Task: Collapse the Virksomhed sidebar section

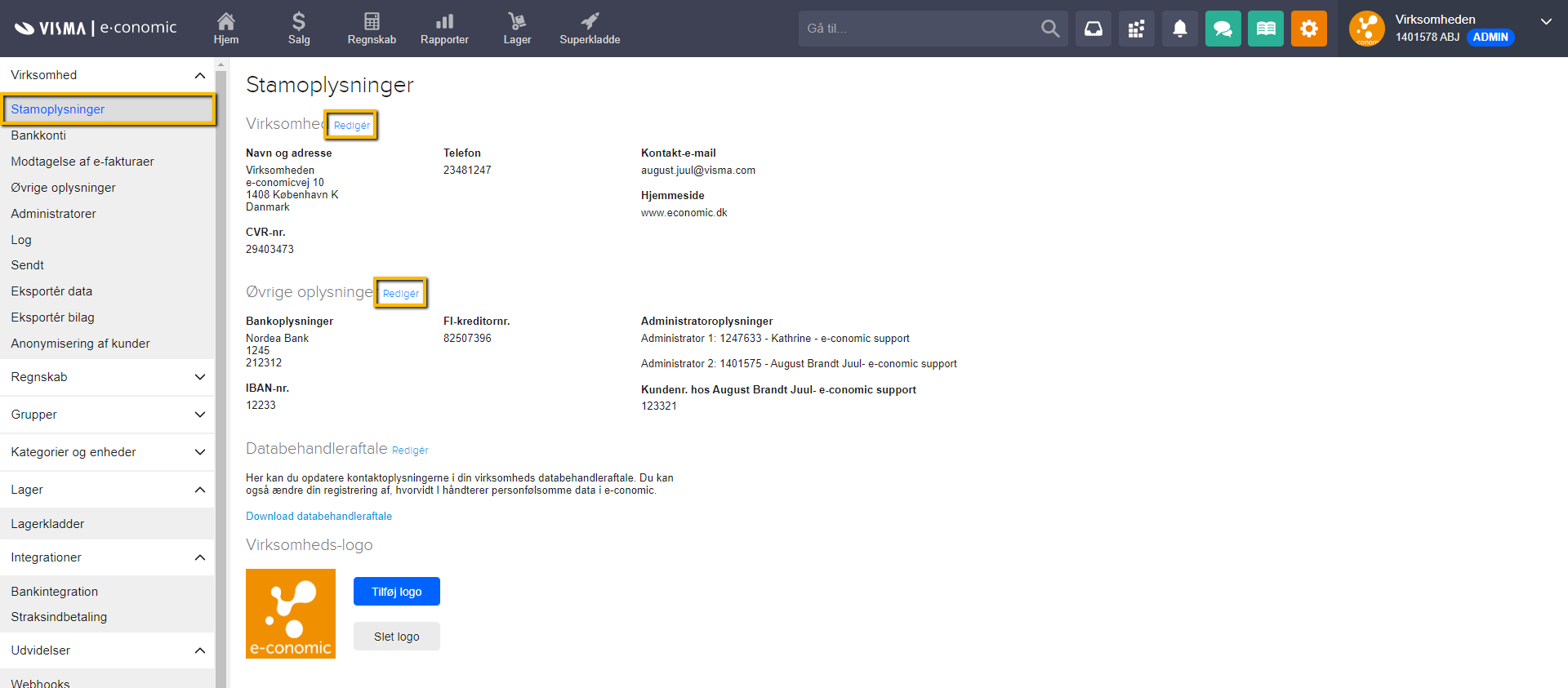Action: point(199,75)
